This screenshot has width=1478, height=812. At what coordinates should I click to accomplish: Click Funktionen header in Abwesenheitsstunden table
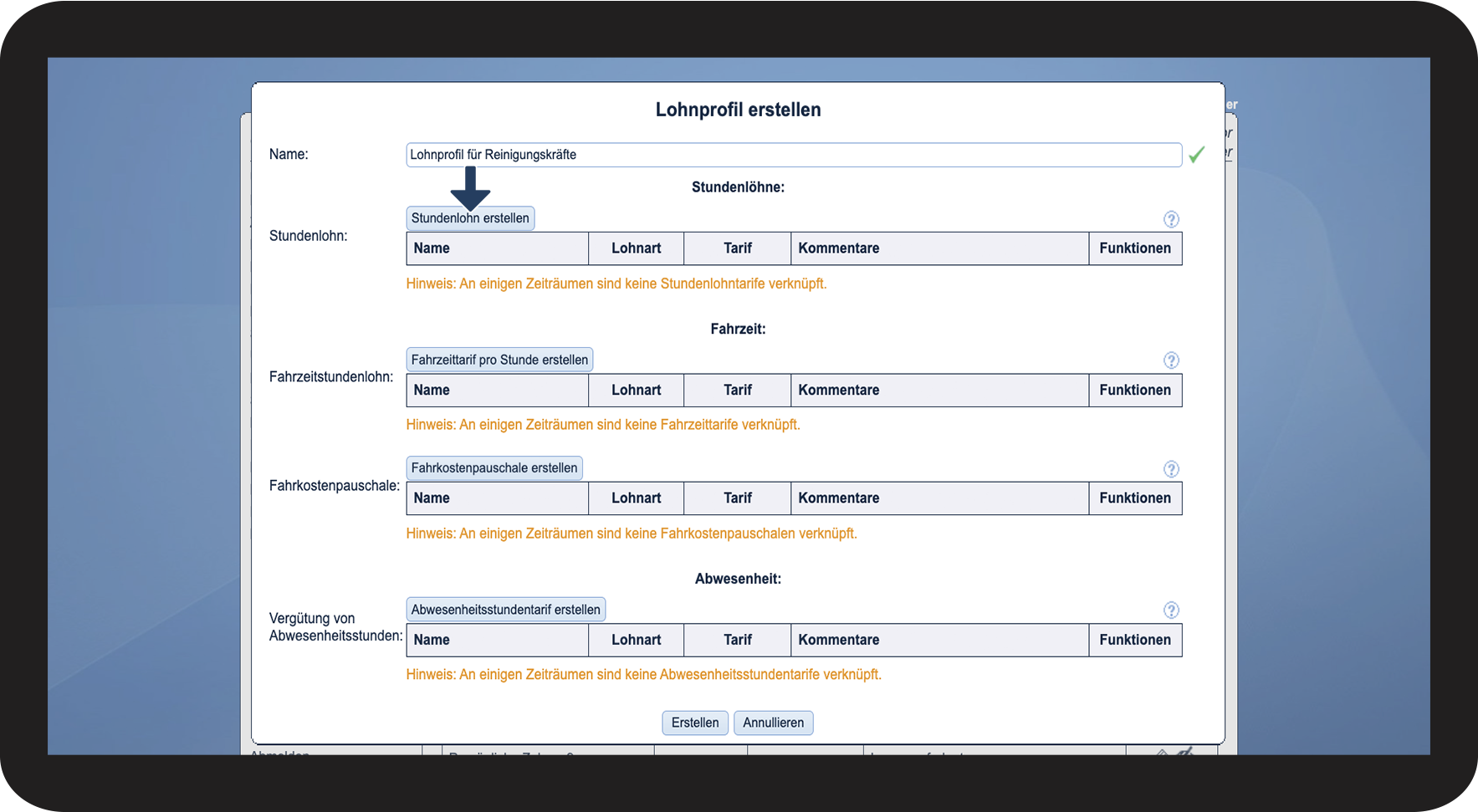(x=1135, y=640)
